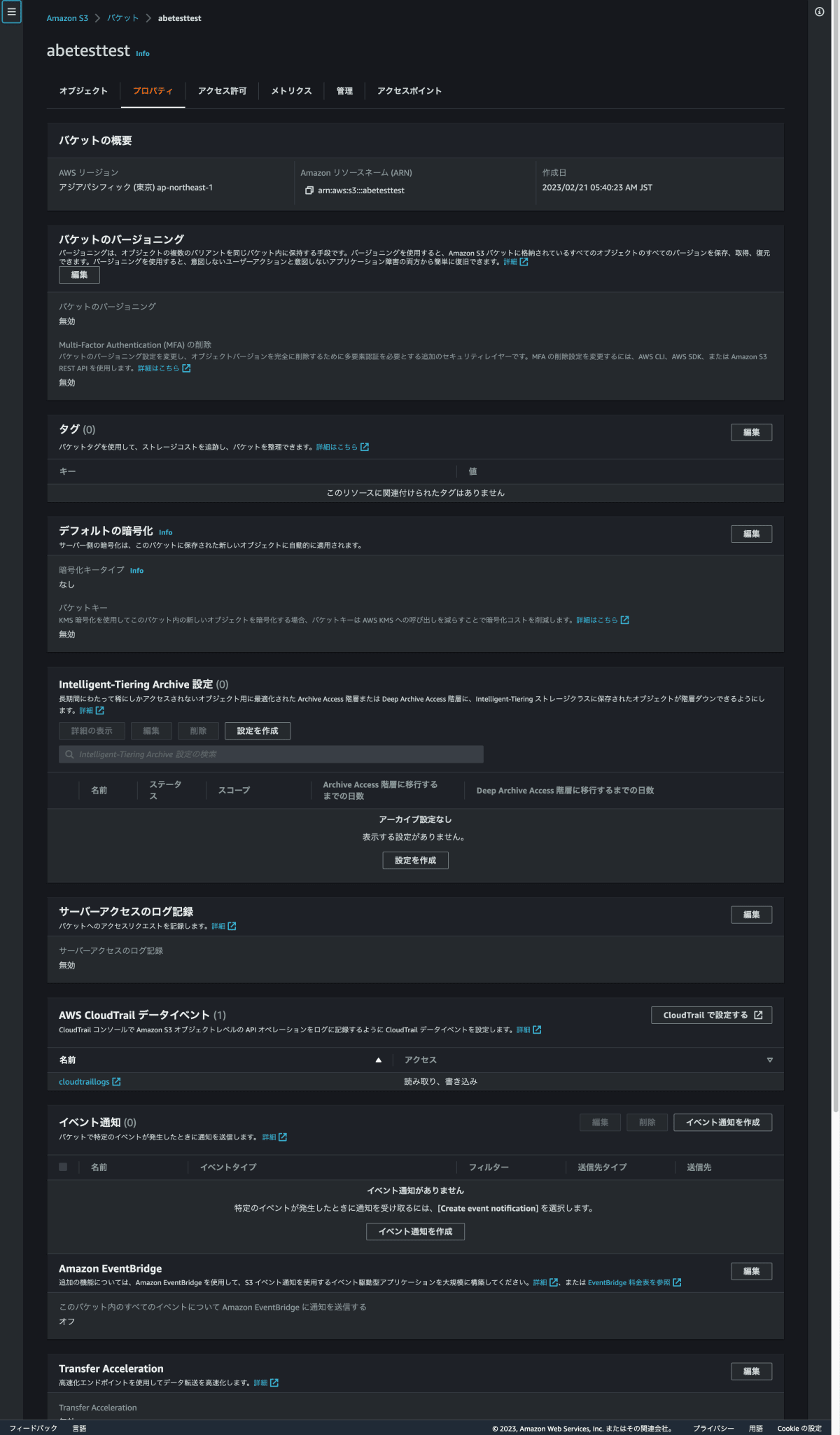Open the cloudtraillogs trail link

point(84,1082)
